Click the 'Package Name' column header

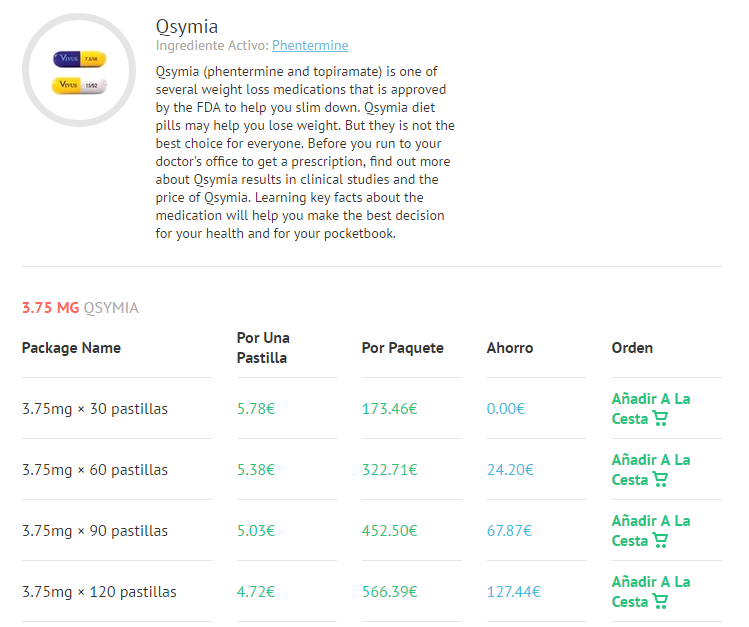pyautogui.click(x=71, y=348)
